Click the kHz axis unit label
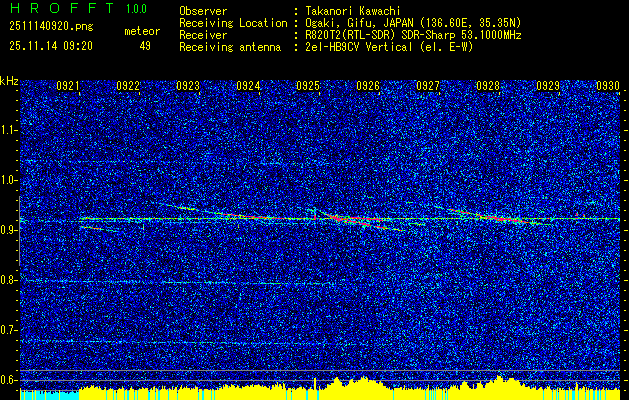Image resolution: width=629 pixels, height=400 pixels. 9,81
